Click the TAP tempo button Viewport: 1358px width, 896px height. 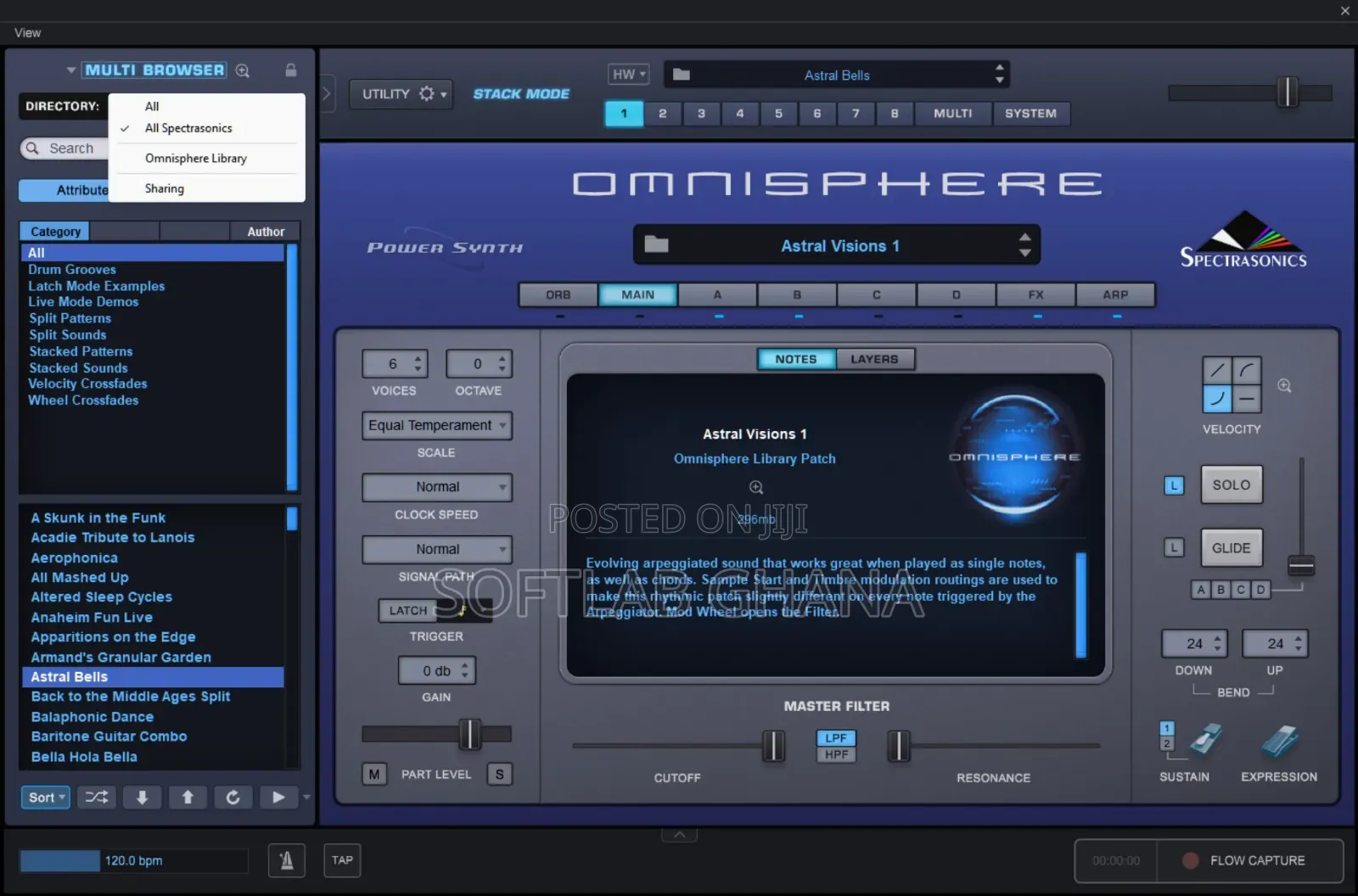pos(342,860)
